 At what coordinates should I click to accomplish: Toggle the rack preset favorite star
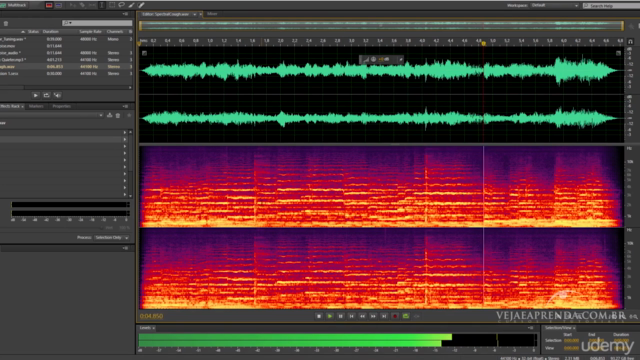pos(129,116)
